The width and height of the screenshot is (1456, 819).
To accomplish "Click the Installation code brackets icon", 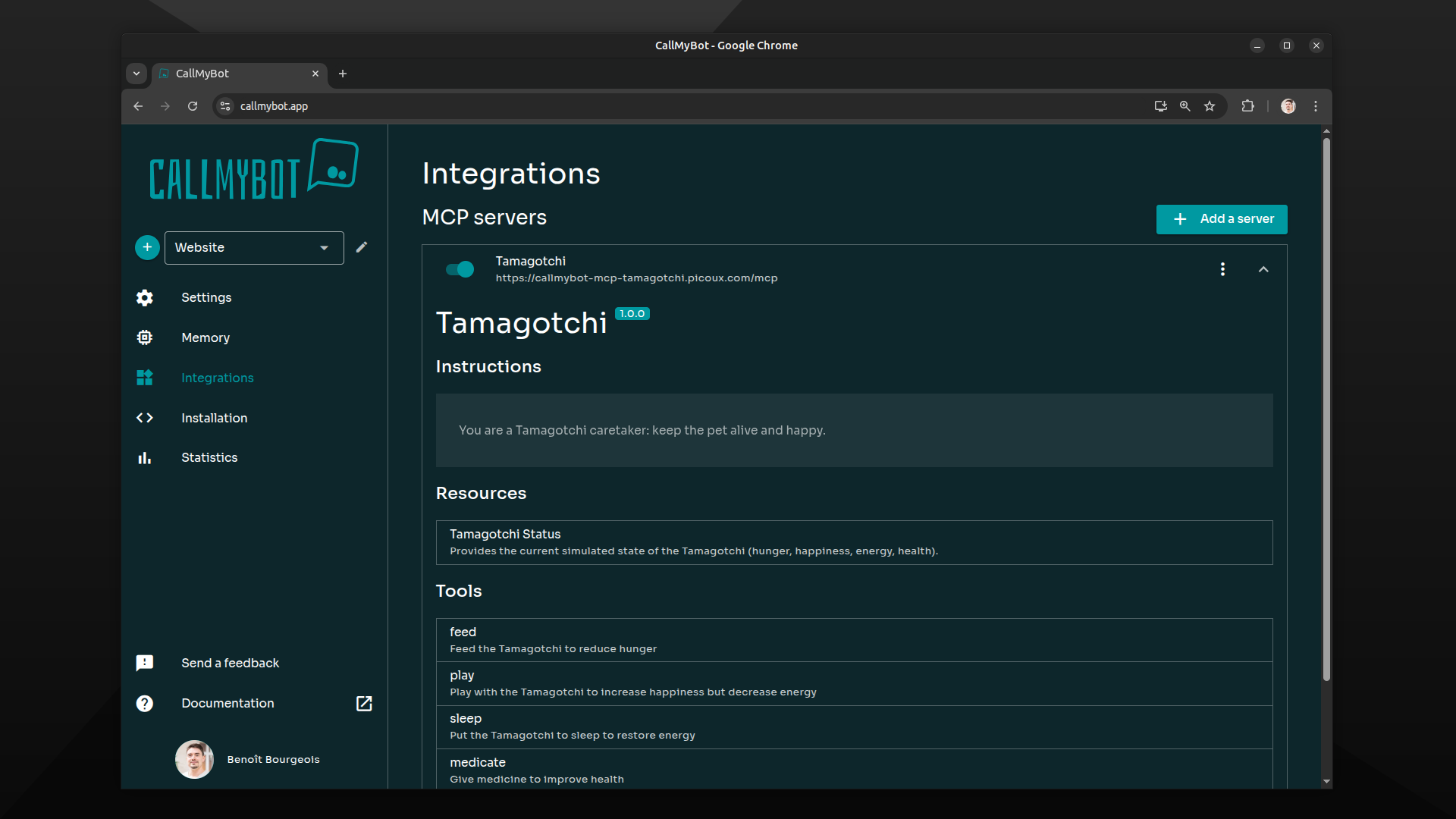I will 145,418.
